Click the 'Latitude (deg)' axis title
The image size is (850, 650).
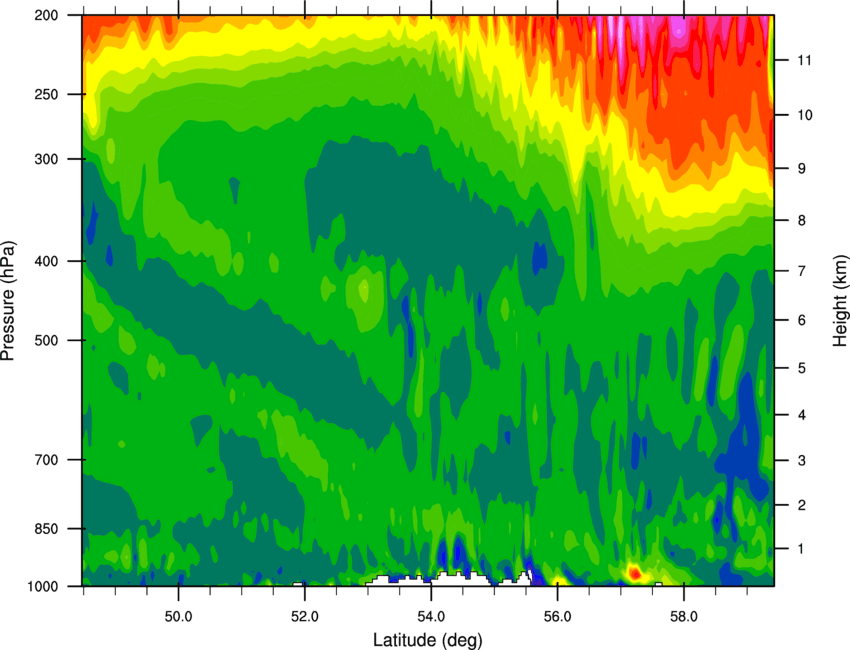pyautogui.click(x=428, y=640)
